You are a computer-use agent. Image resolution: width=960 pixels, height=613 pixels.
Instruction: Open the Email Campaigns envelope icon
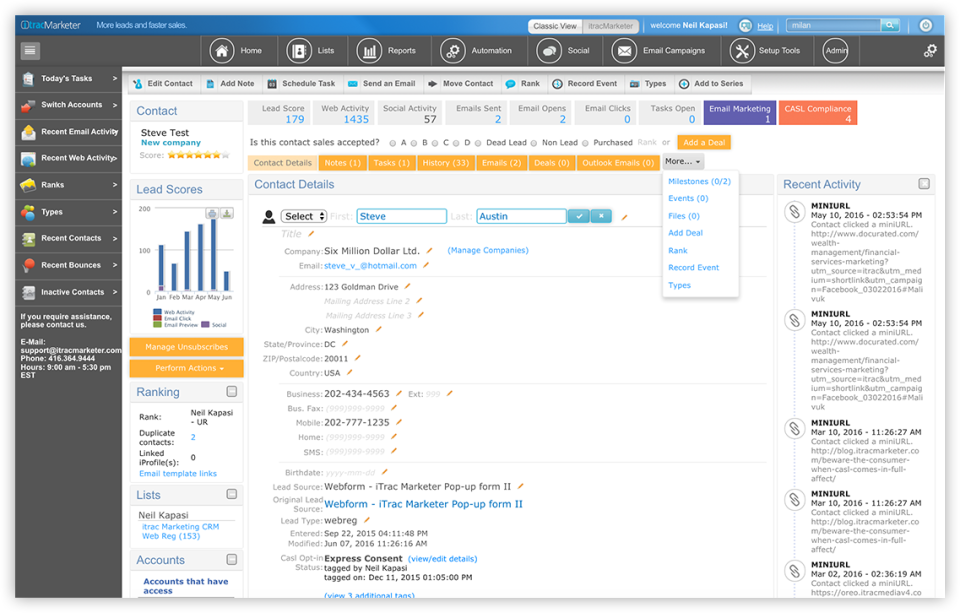click(624, 51)
